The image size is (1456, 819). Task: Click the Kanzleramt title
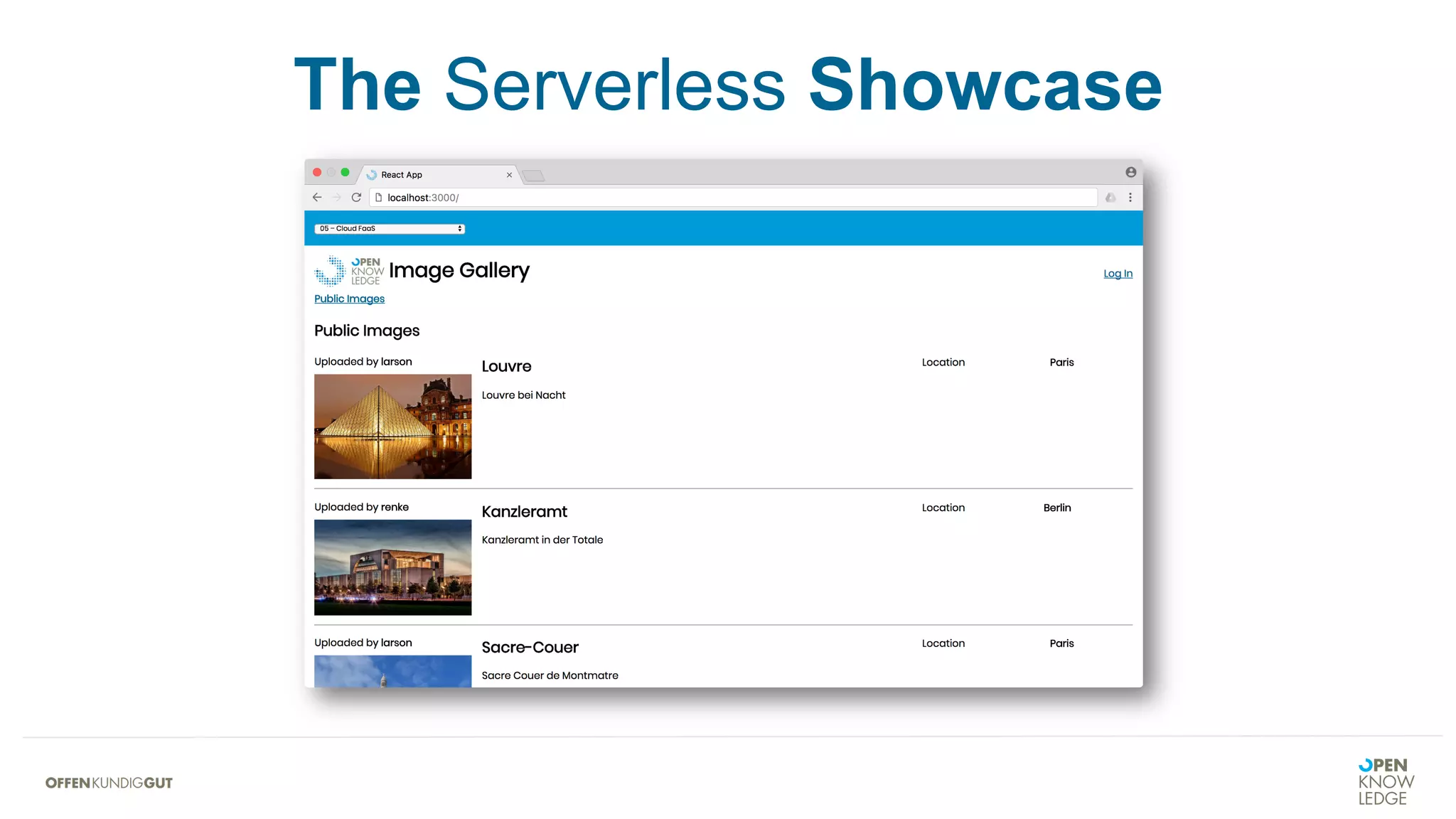pos(525,512)
